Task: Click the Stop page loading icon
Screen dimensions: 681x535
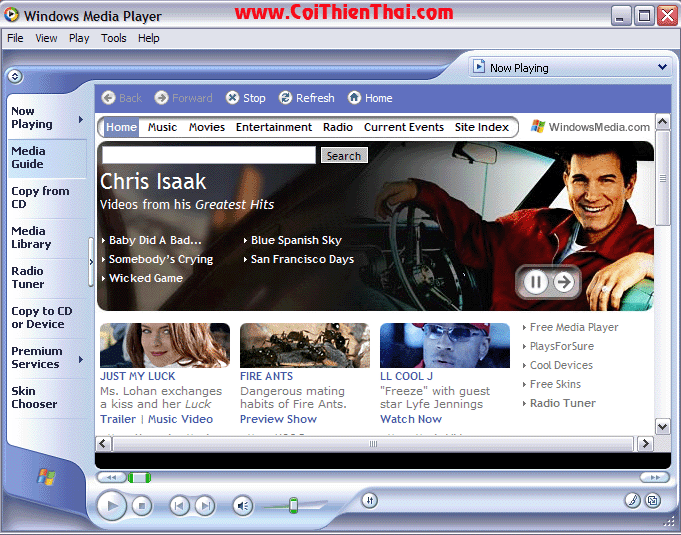Action: click(232, 98)
